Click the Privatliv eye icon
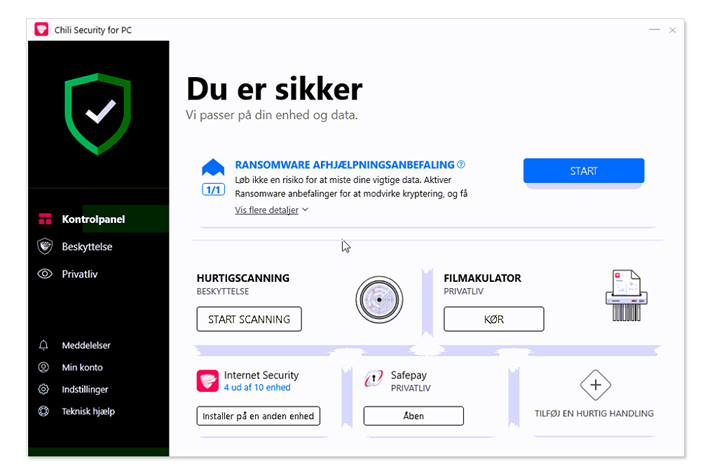The image size is (713, 476). (45, 274)
